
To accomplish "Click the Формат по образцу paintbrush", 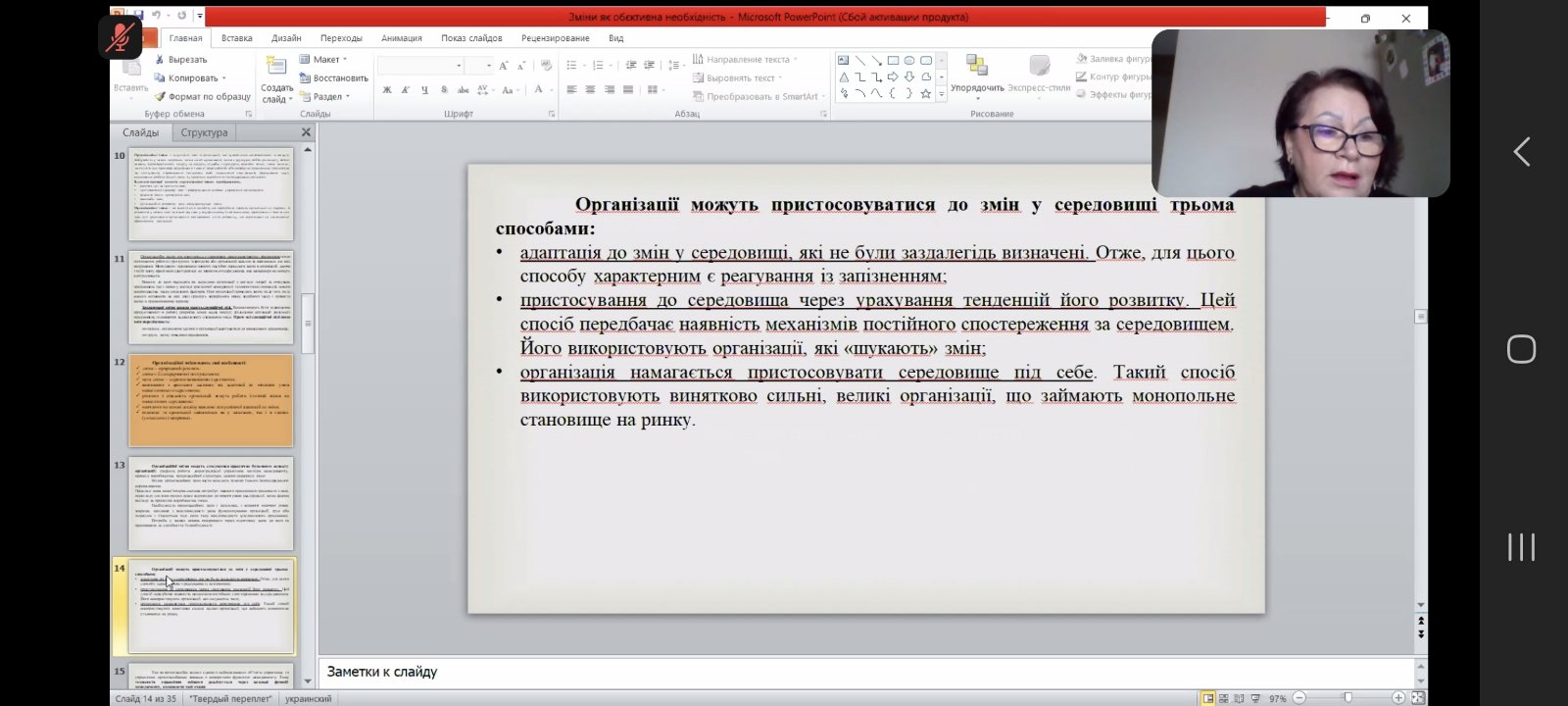I will pyautogui.click(x=160, y=97).
